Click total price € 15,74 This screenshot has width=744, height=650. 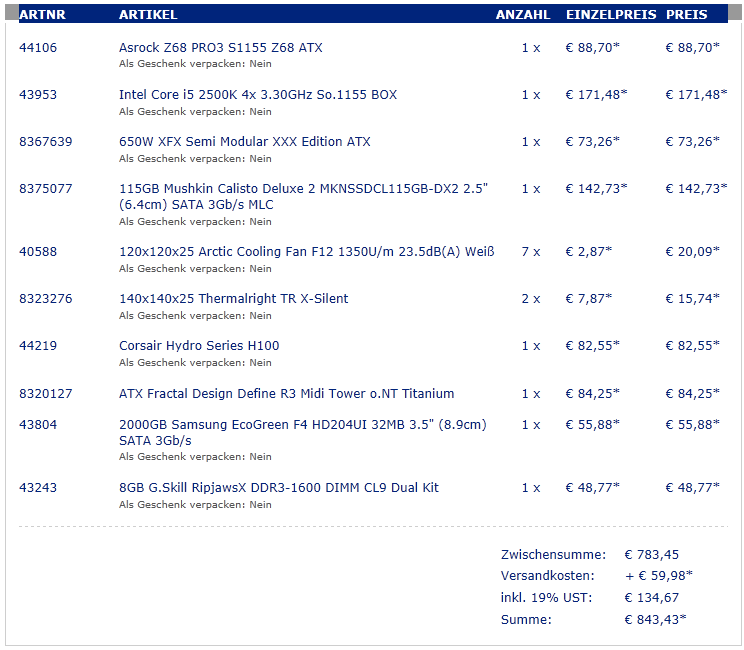693,298
